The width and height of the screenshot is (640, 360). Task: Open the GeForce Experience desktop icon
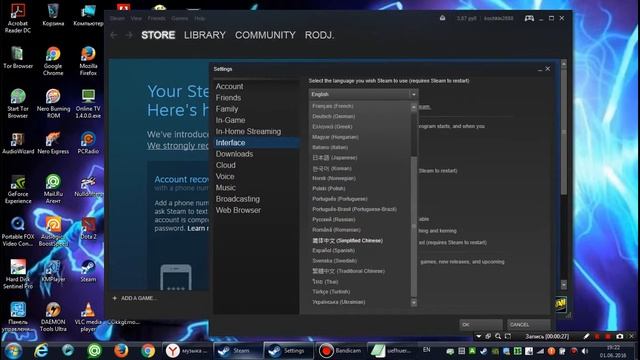pos(18,189)
